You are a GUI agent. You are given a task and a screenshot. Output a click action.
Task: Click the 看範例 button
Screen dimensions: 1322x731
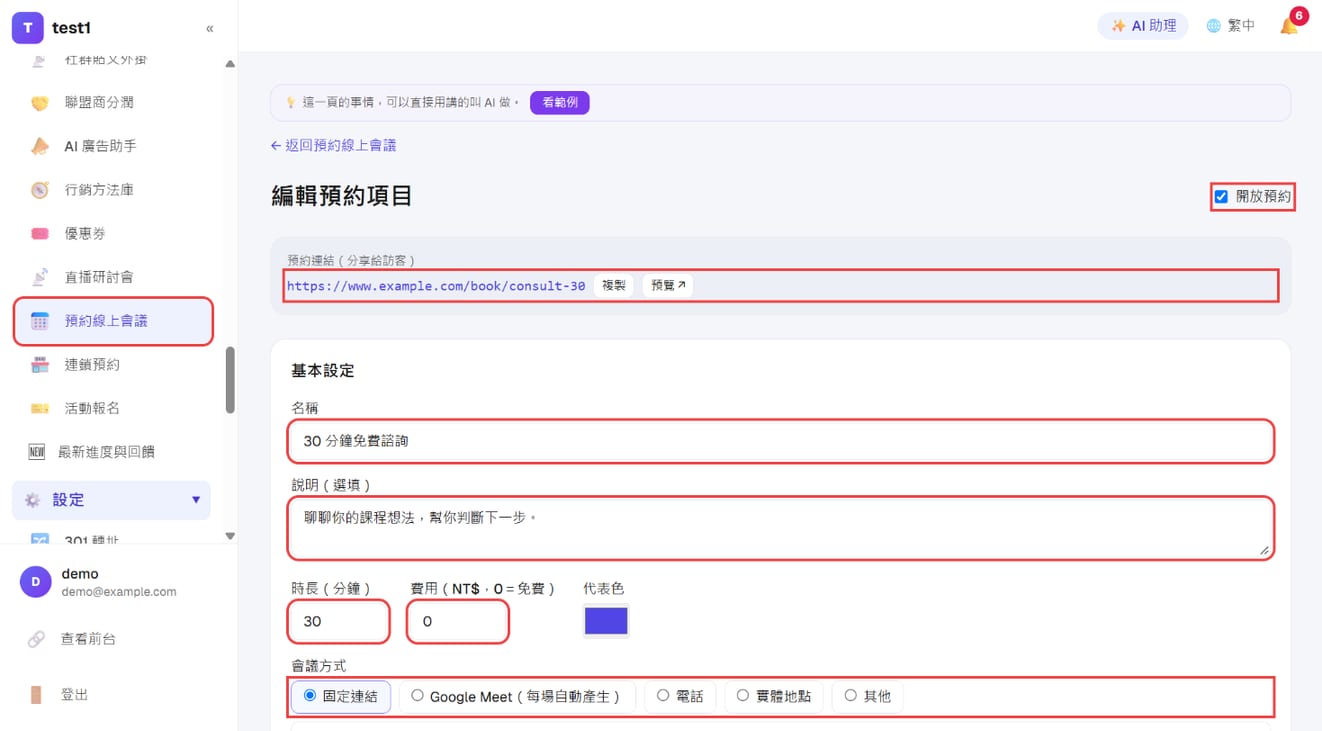pyautogui.click(x=559, y=102)
